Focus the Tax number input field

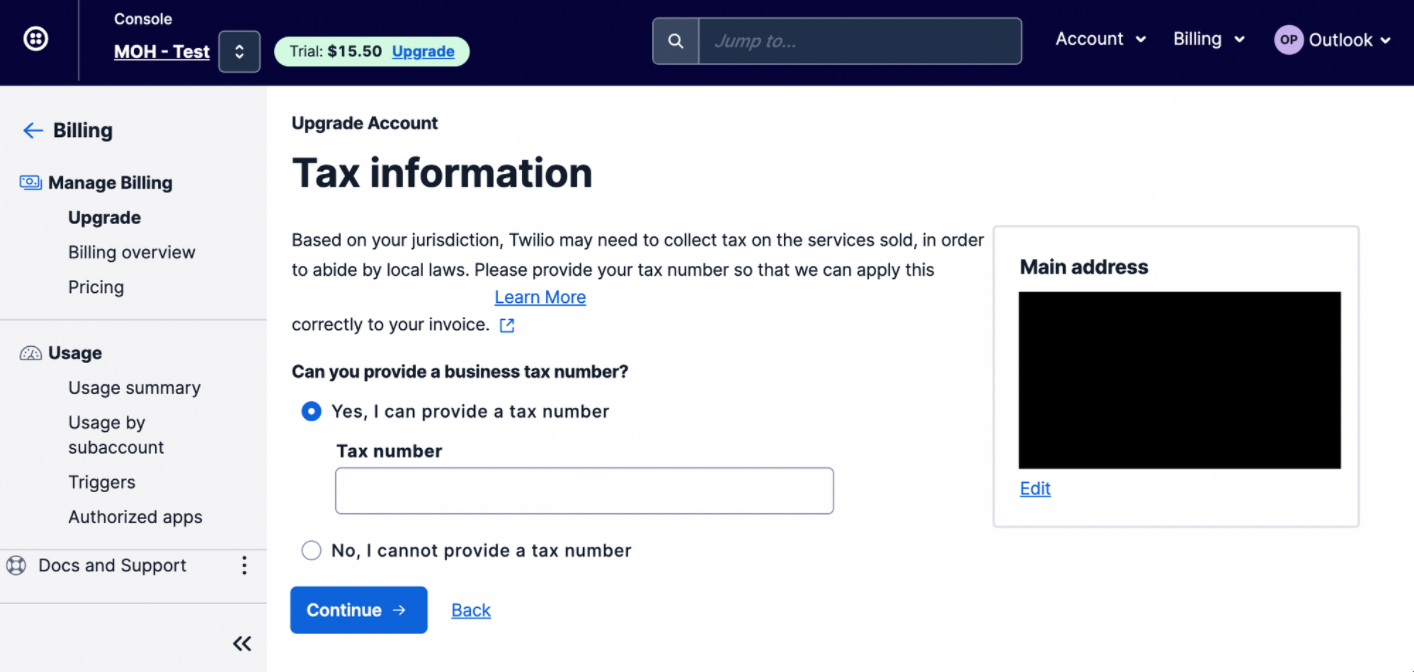click(x=584, y=491)
